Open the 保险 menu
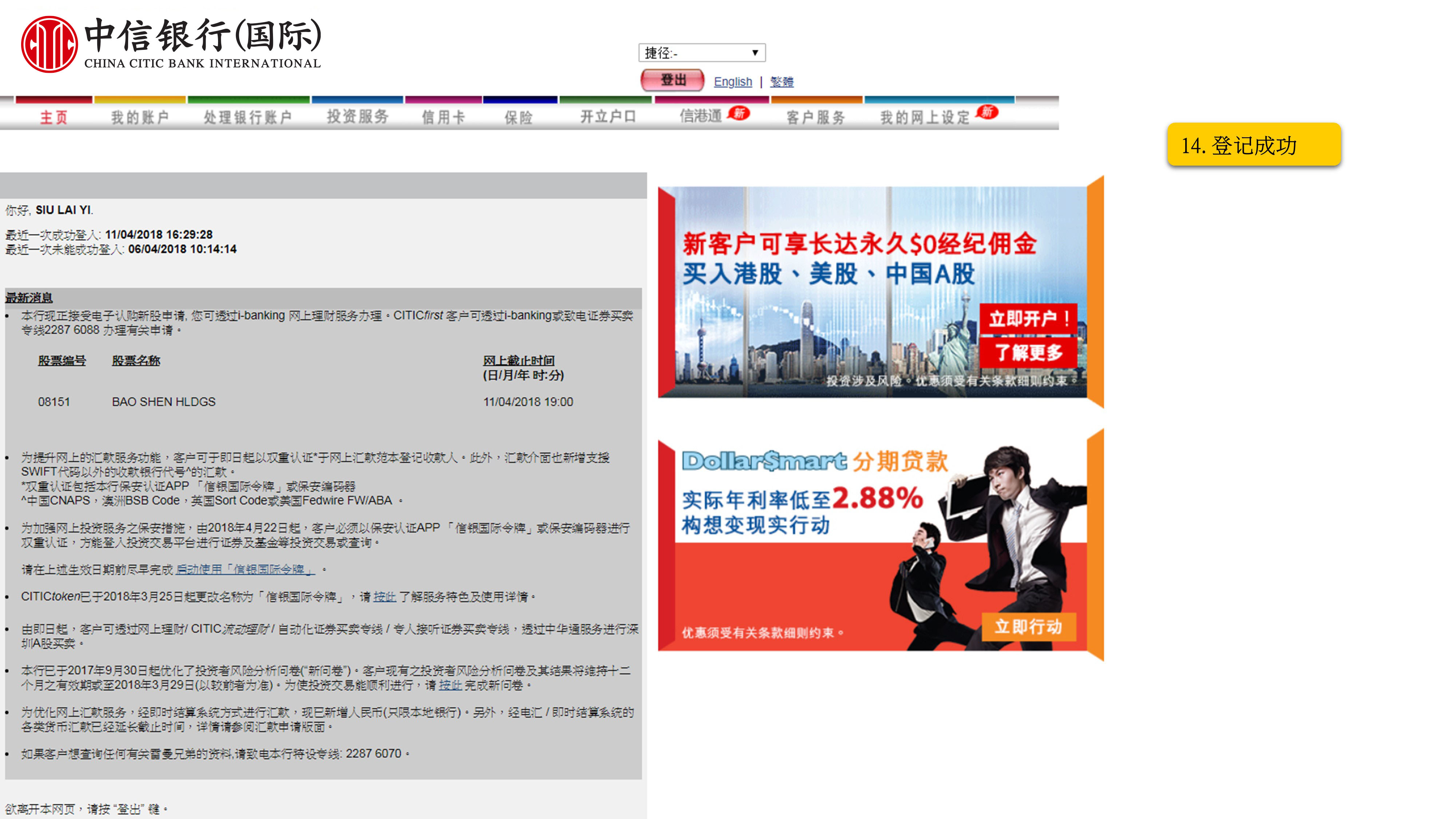Screen dimensions: 1456x819 (518, 117)
